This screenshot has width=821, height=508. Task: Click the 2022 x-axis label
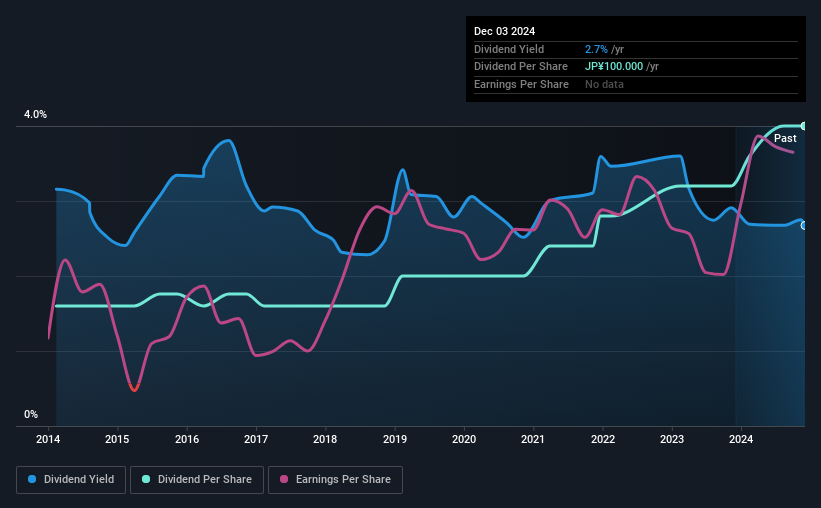[603, 439]
